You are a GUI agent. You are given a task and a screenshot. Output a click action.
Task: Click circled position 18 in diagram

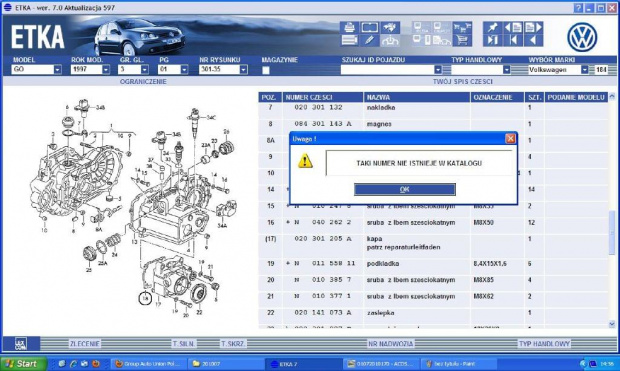coord(145,298)
